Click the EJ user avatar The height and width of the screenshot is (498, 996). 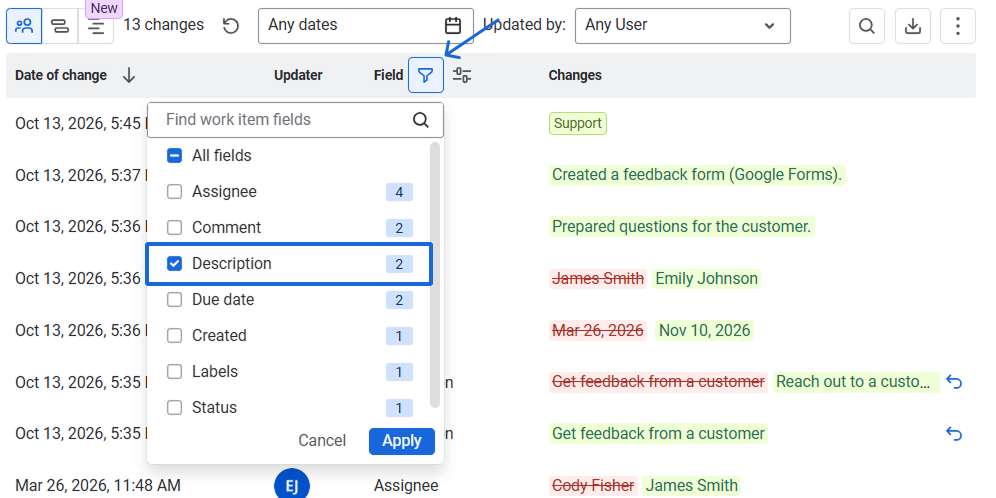[292, 486]
